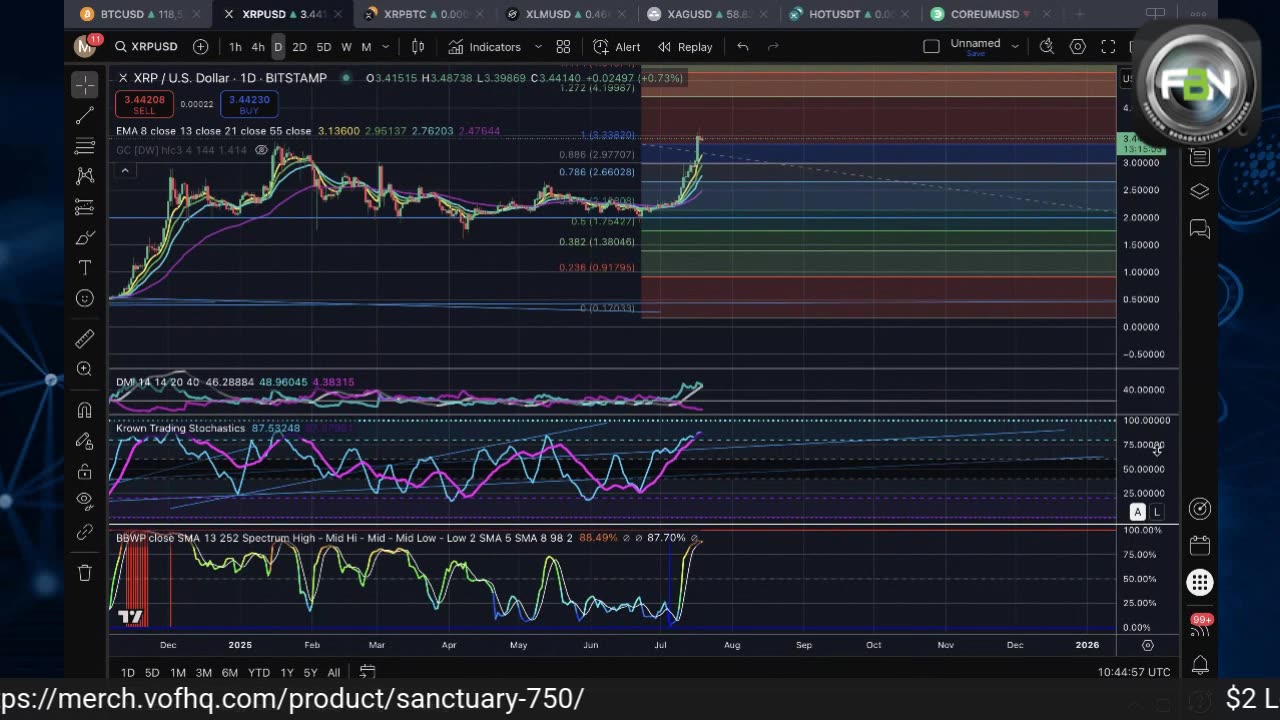The width and height of the screenshot is (1280, 720).
Task: Remove drawings with the trash icon
Action: 85,573
